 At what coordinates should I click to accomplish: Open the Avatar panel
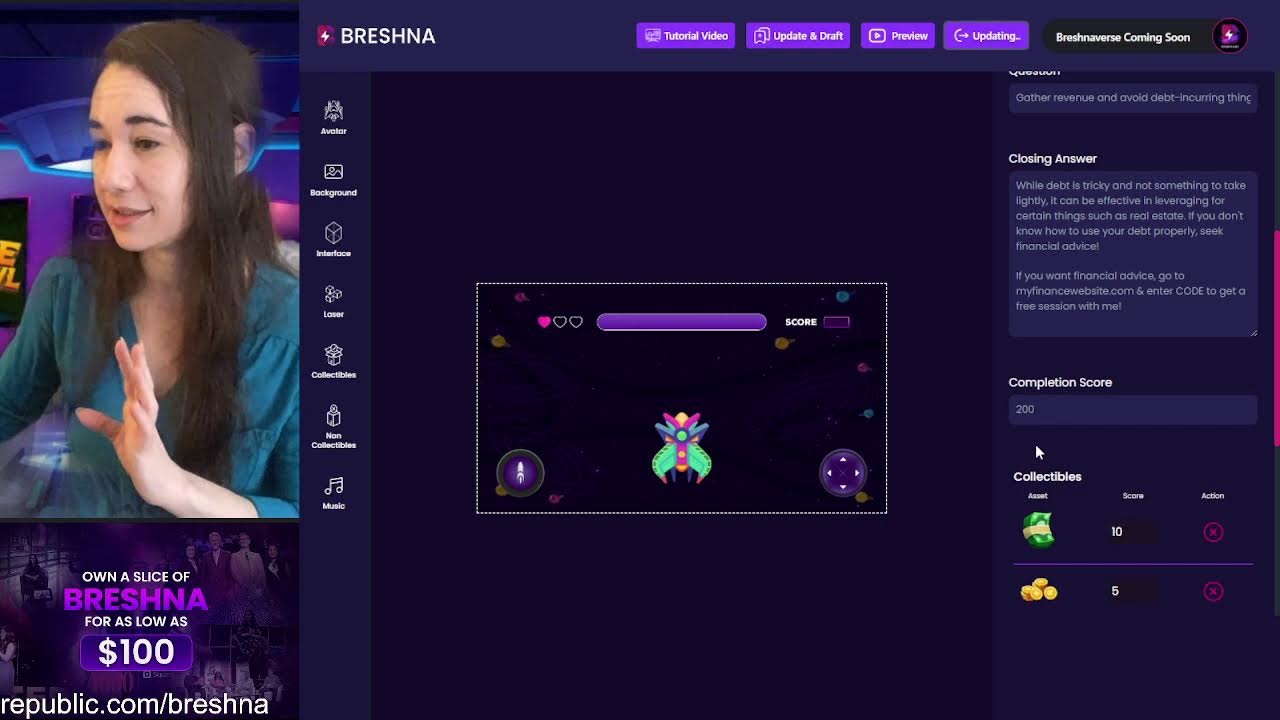point(333,118)
